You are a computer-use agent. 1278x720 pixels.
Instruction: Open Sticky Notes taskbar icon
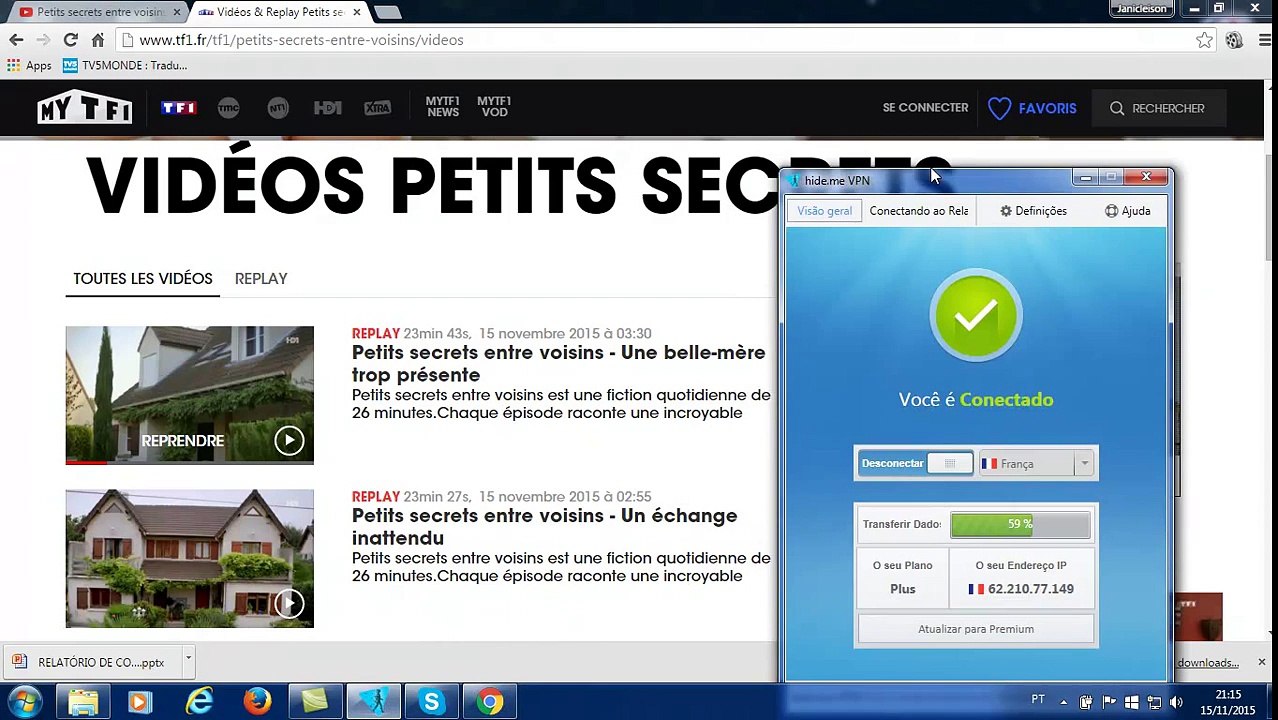coord(315,702)
